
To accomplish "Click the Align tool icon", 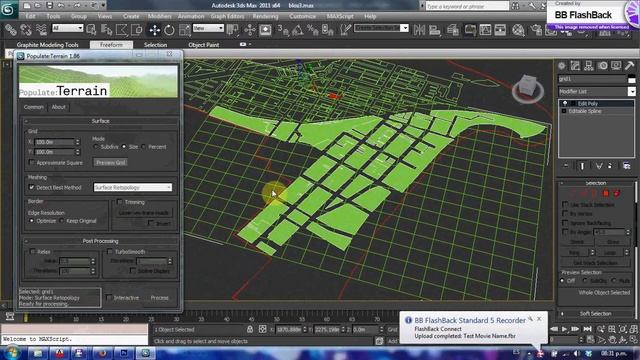I will [x=435, y=30].
